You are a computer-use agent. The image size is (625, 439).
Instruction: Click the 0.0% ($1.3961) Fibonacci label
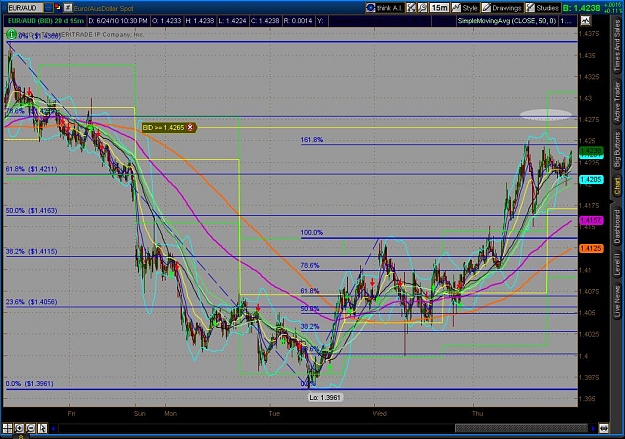click(x=29, y=384)
